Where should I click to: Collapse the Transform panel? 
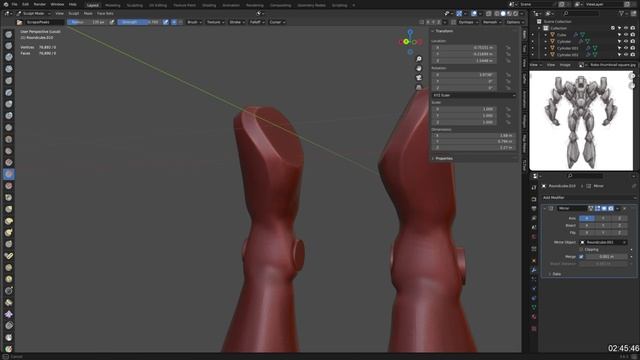tap(444, 31)
